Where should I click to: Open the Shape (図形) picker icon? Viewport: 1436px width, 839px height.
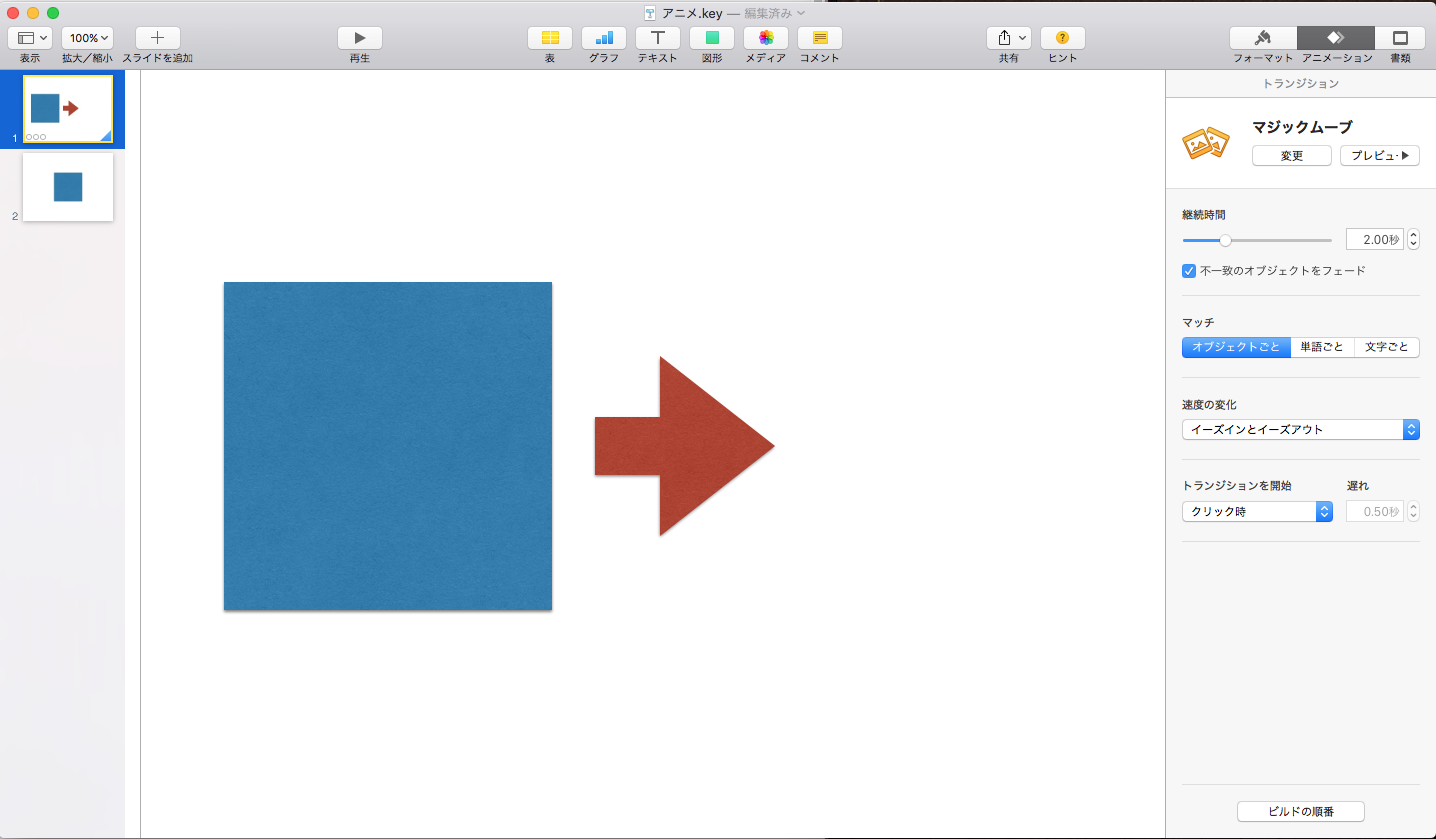pos(712,38)
